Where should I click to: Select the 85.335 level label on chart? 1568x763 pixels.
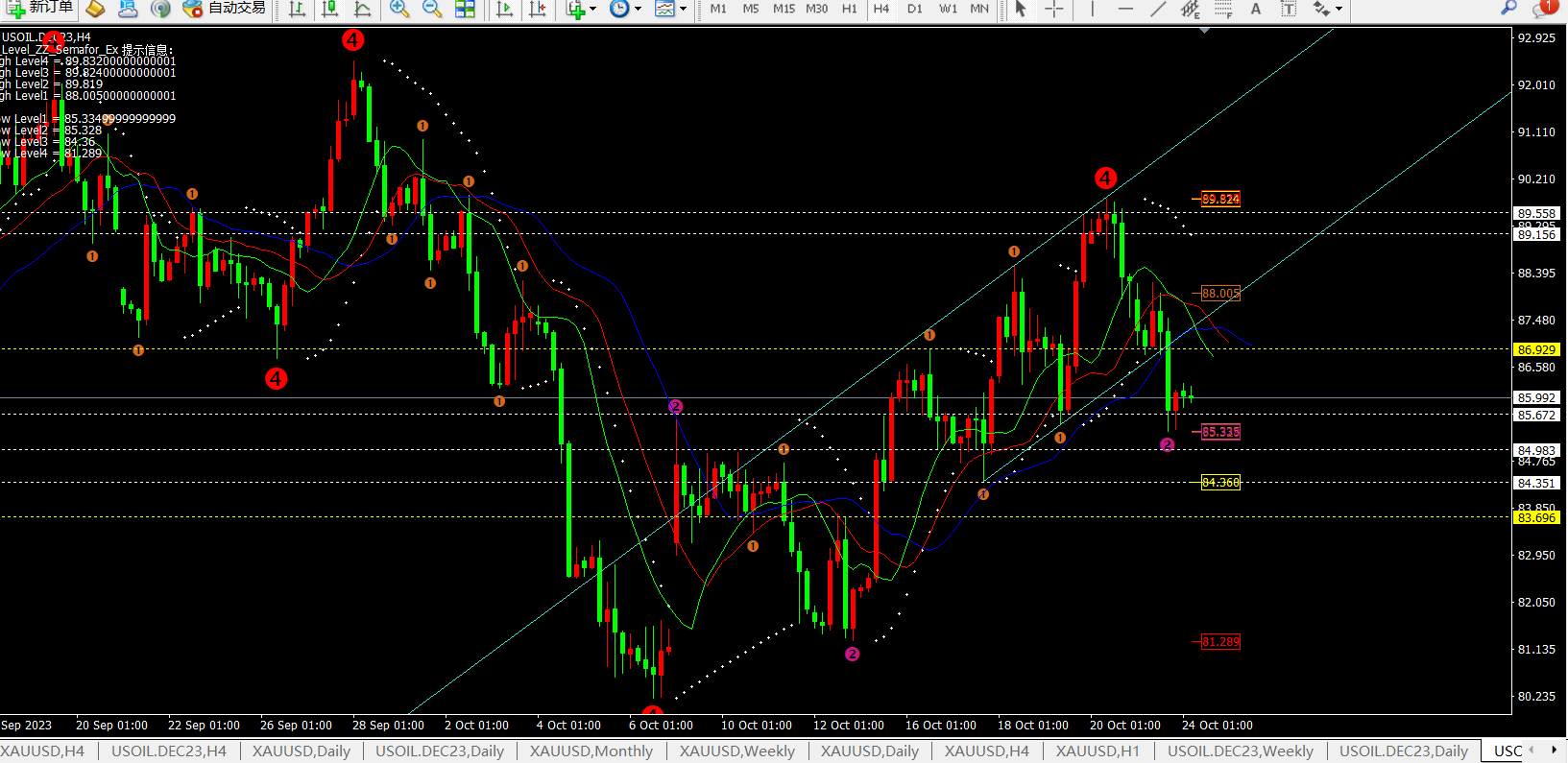[x=1220, y=432]
